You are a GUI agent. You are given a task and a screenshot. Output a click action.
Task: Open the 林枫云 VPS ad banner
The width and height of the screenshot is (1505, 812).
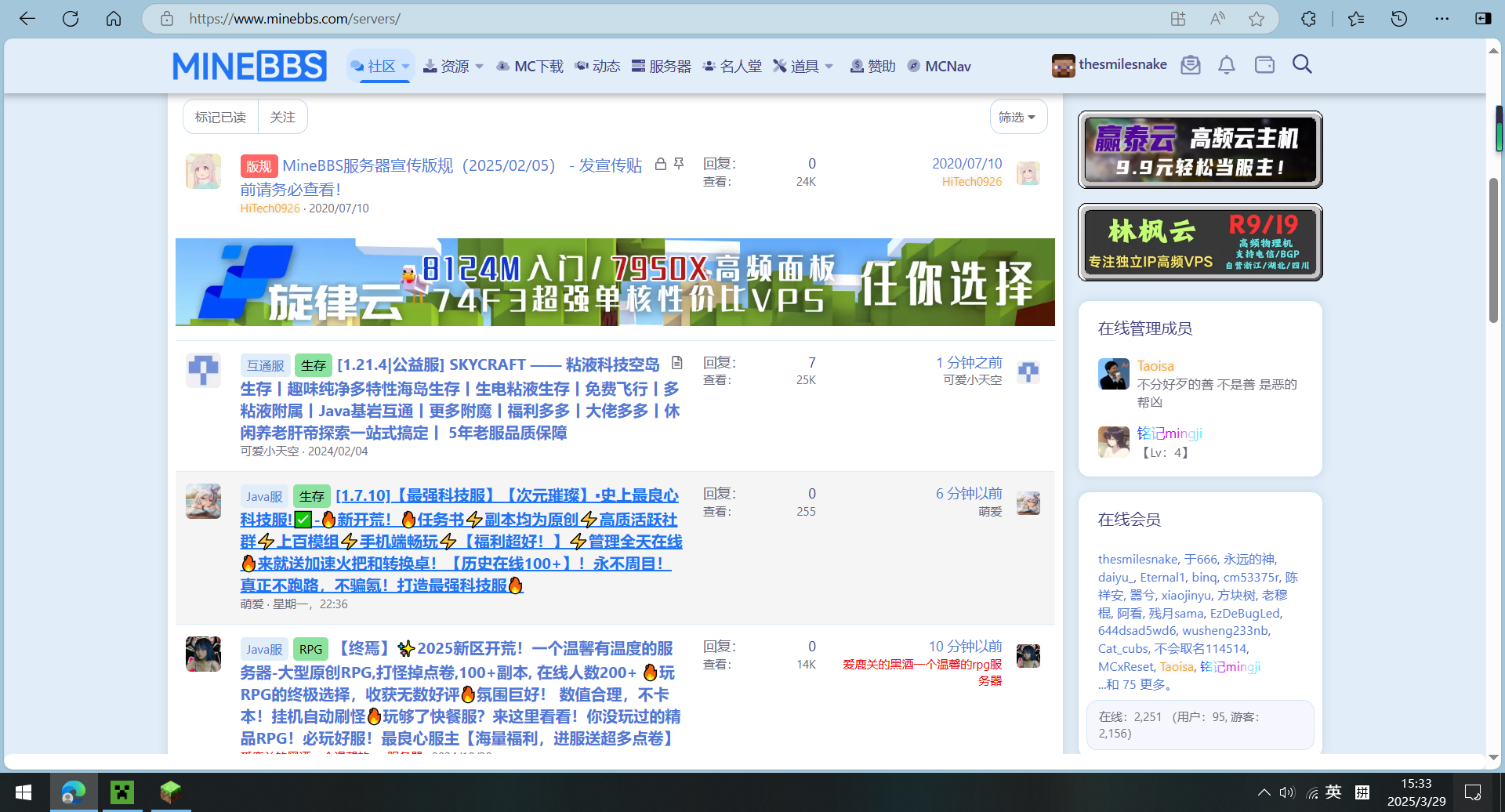(1200, 242)
